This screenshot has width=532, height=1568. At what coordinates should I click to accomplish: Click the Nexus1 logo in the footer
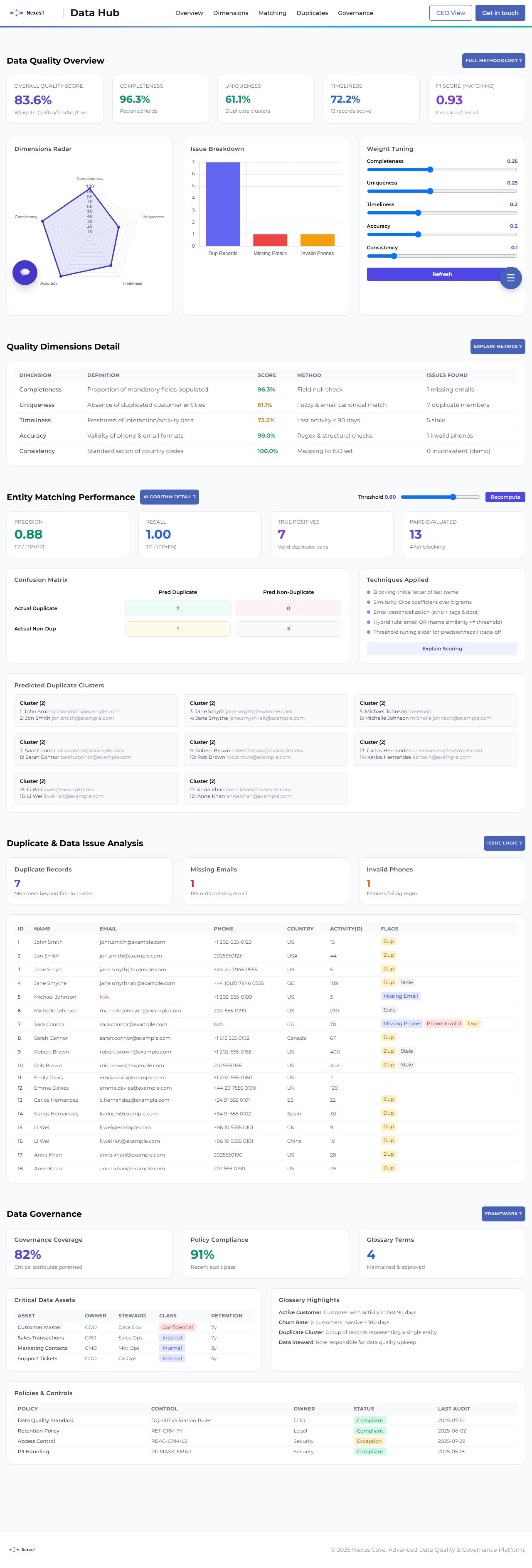[x=22, y=1549]
